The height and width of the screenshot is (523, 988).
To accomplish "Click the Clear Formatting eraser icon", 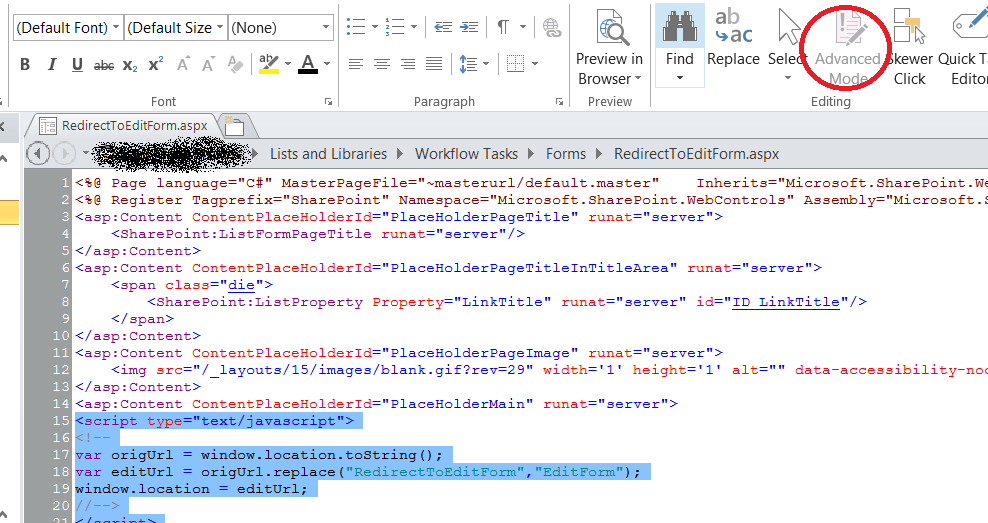I will pyautogui.click(x=235, y=64).
